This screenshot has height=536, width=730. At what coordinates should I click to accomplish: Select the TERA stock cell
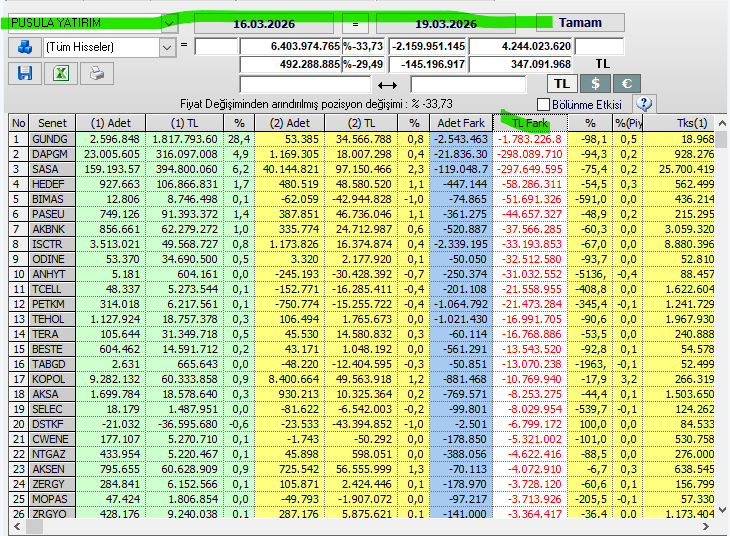(52, 334)
